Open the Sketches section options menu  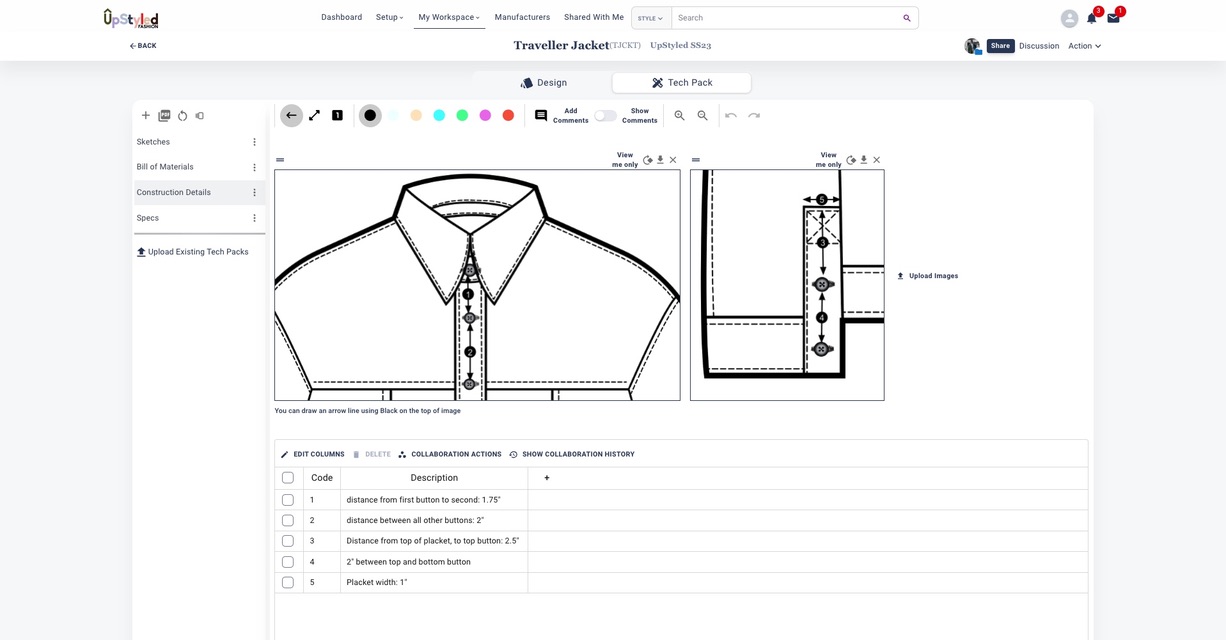click(254, 142)
